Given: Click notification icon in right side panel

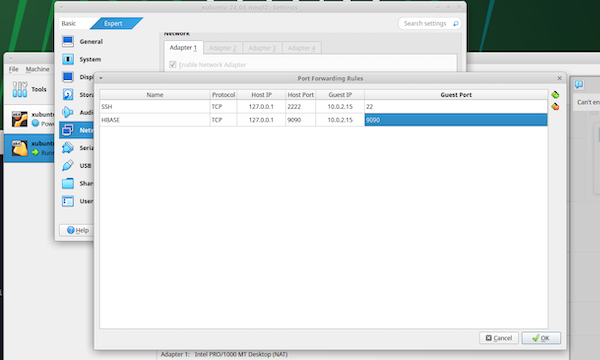Looking at the screenshot, I should [579, 85].
